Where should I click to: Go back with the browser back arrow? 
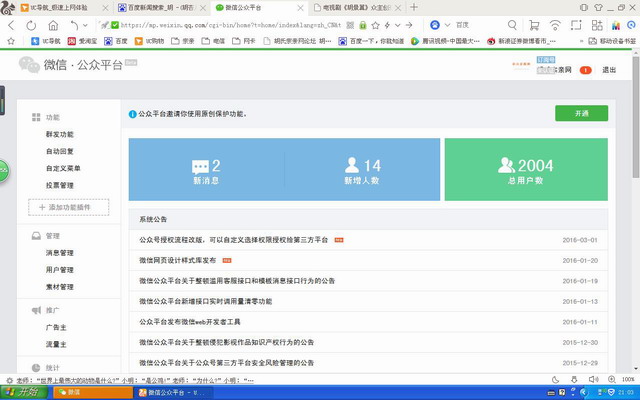tap(11, 25)
